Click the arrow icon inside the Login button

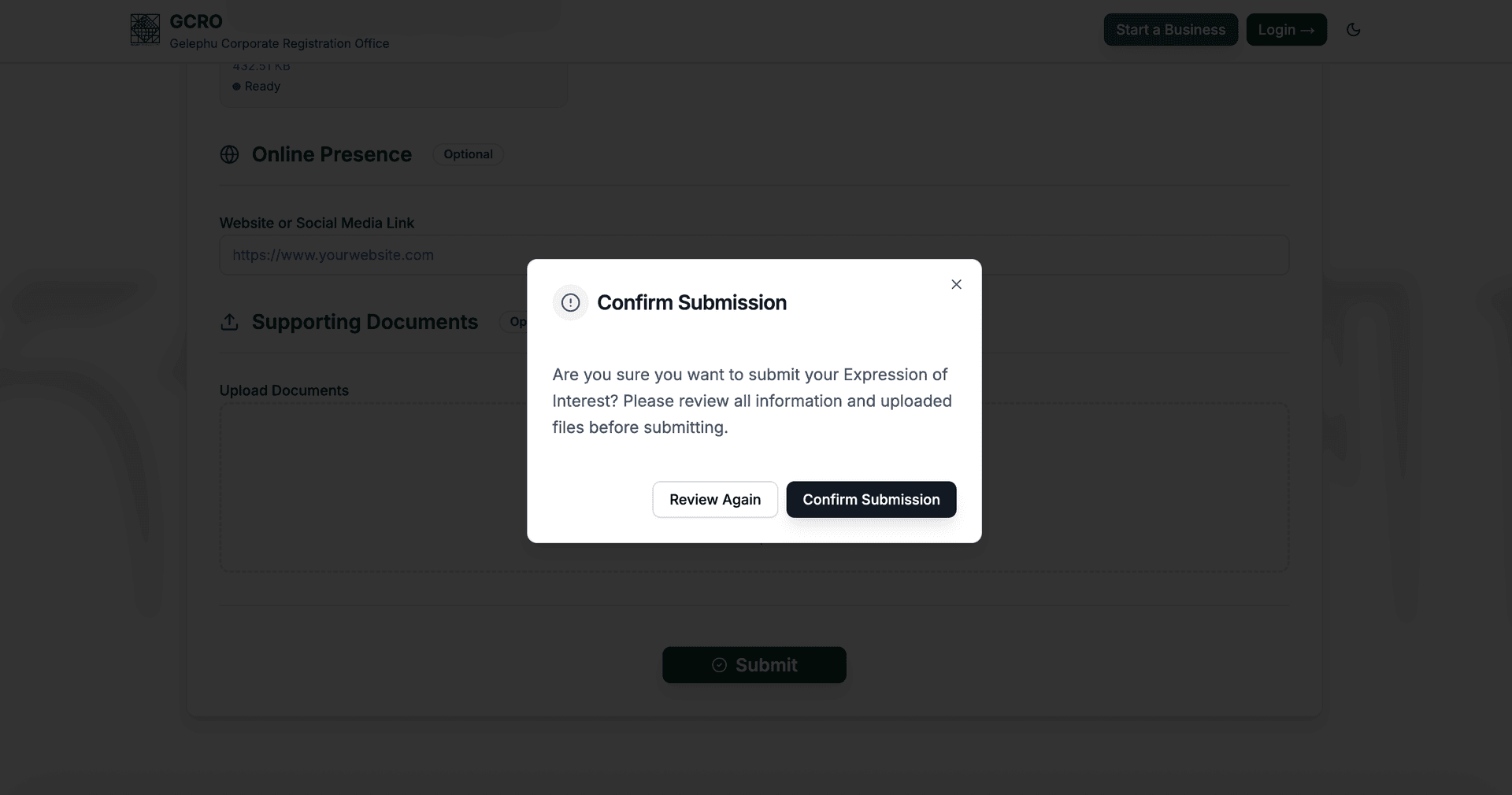click(1307, 29)
